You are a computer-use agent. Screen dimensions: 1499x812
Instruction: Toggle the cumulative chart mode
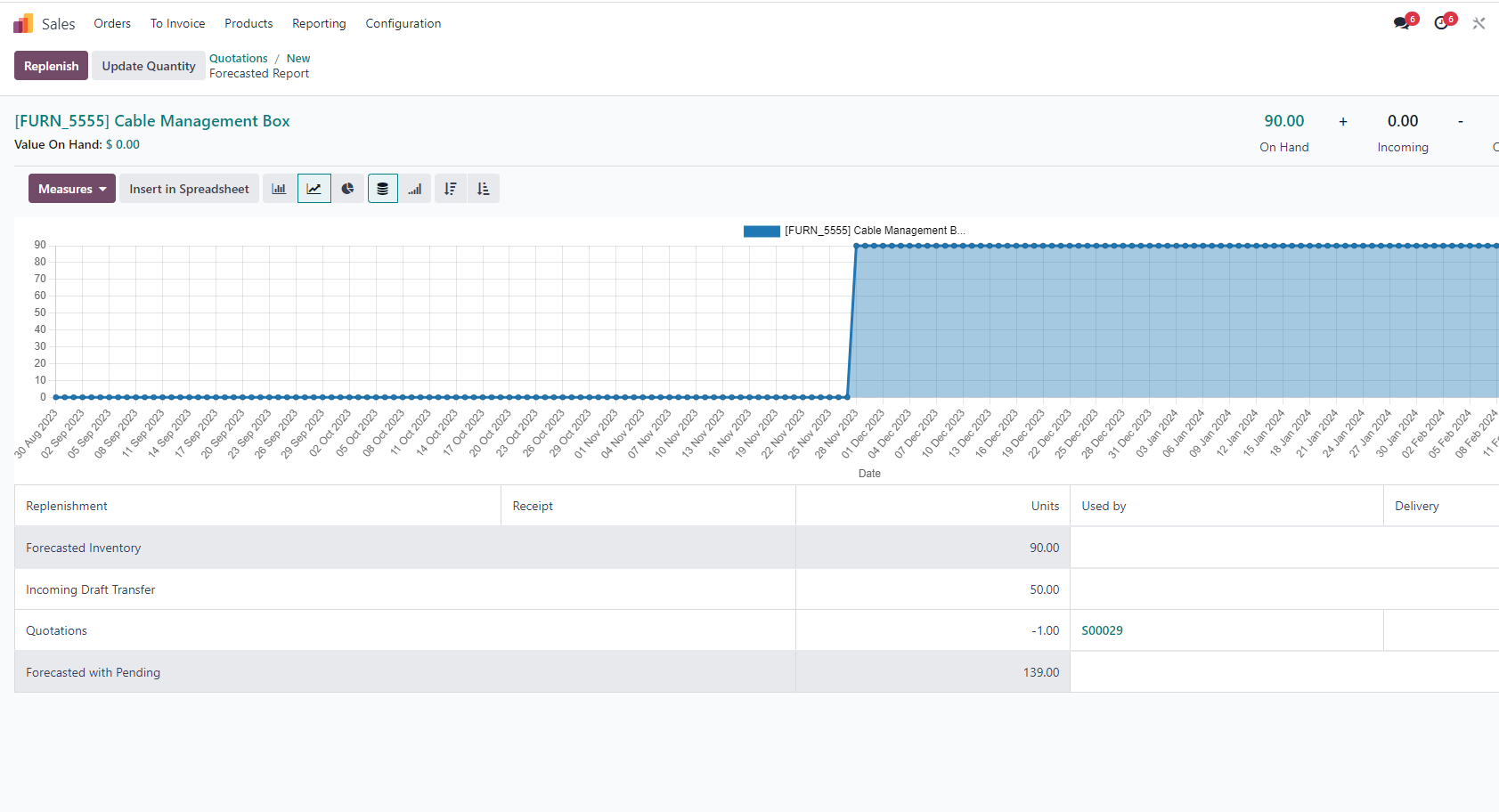click(415, 189)
